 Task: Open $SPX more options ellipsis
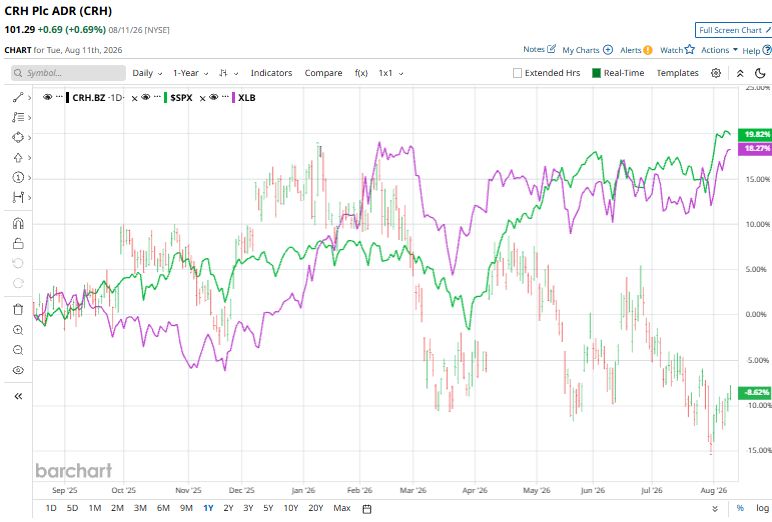[x=157, y=97]
